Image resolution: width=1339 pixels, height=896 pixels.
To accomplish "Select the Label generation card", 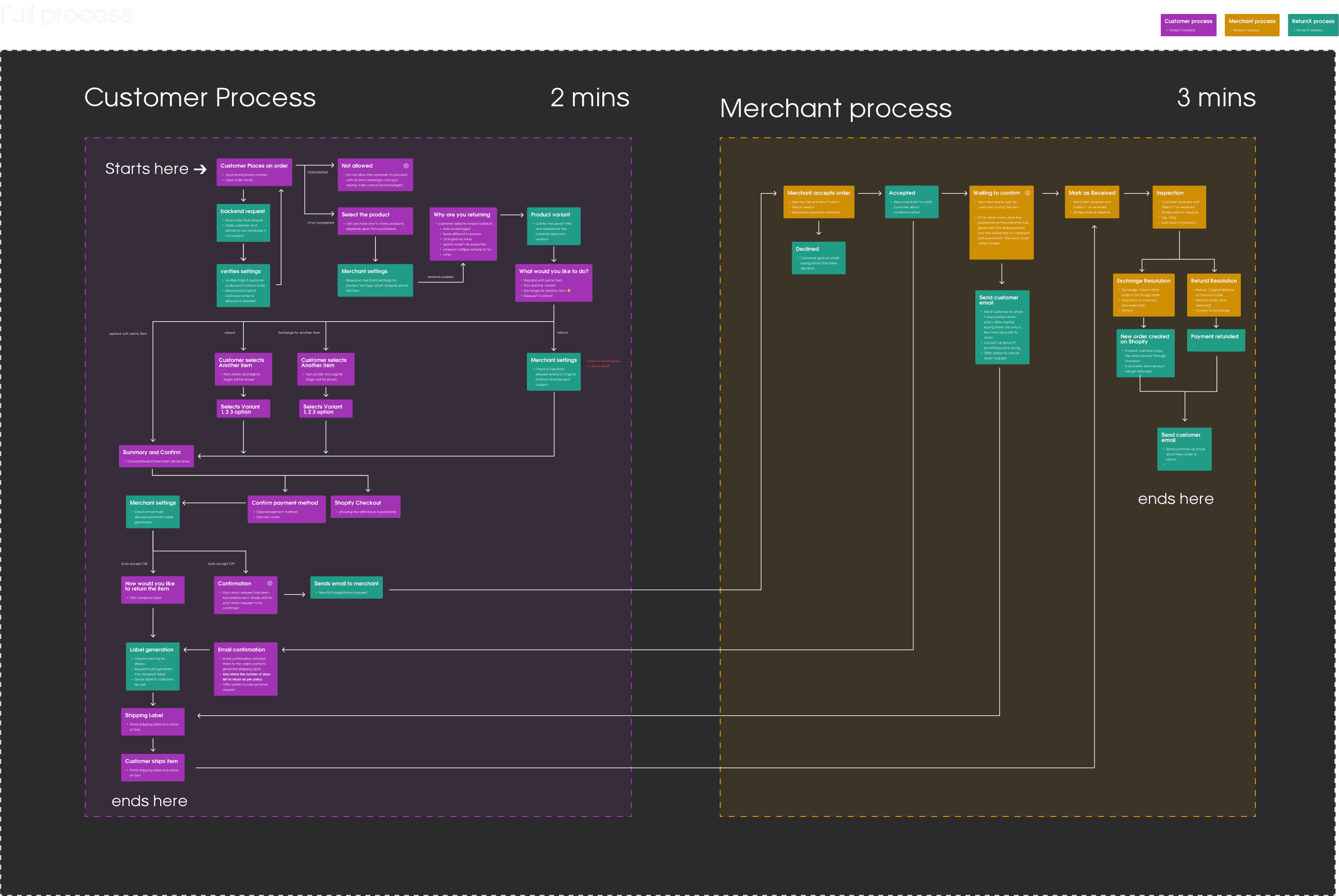I will point(152,666).
